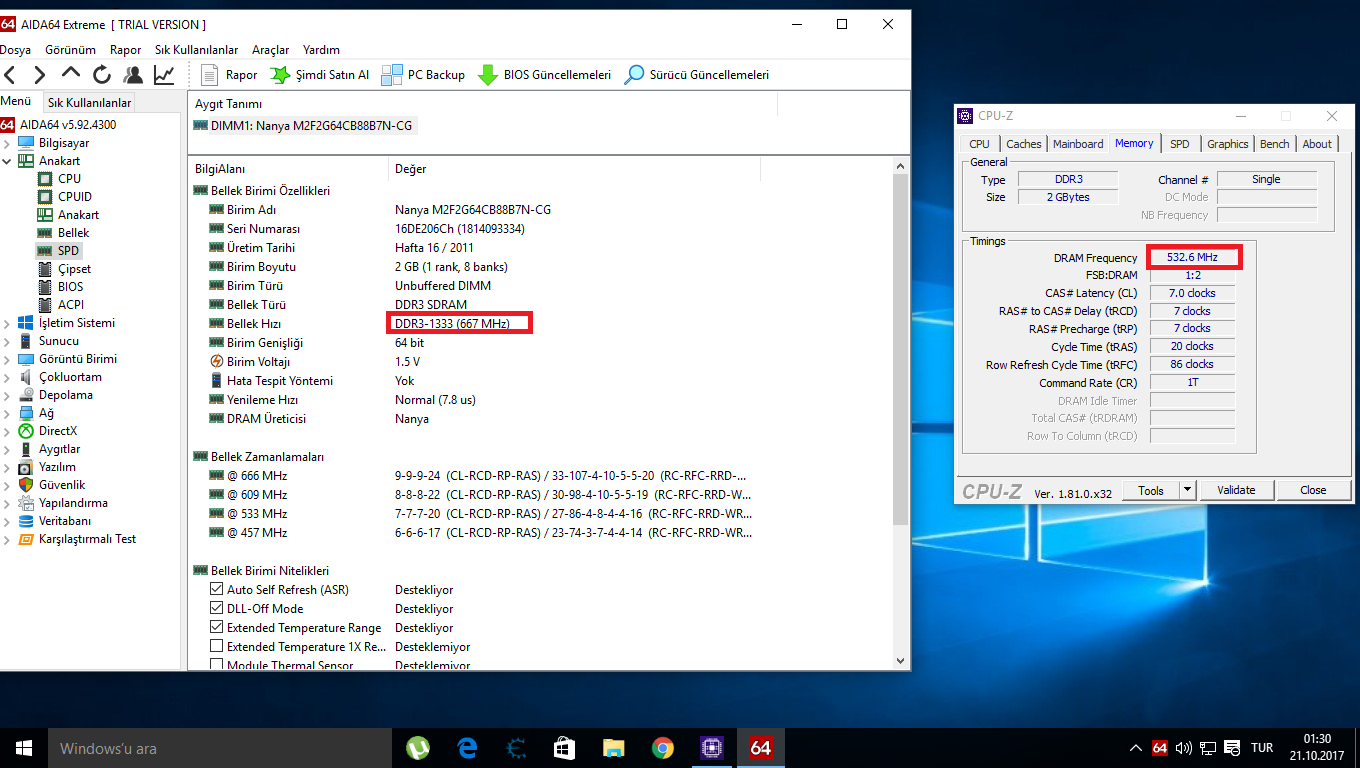This screenshot has width=1360, height=768.
Task: Click AIDA64 list vertical scrollbar track
Action: [901, 590]
